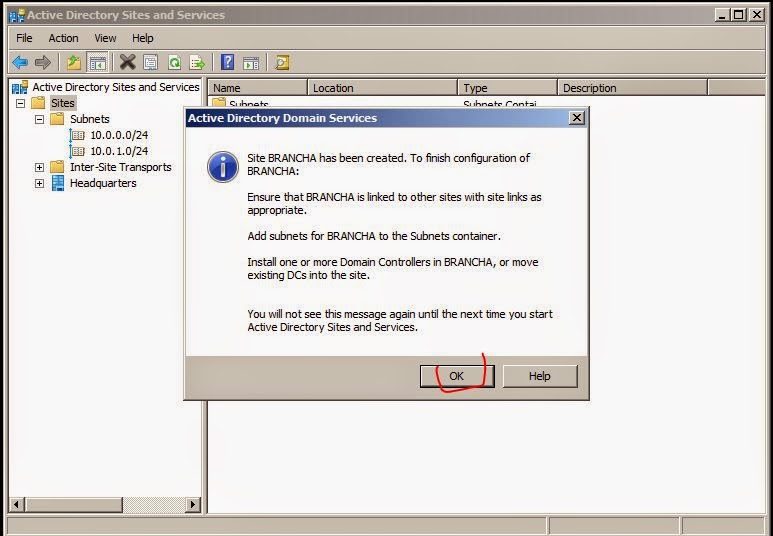
Task: Click the Active Directory Sites and Services title bar icon
Action: coord(17,15)
